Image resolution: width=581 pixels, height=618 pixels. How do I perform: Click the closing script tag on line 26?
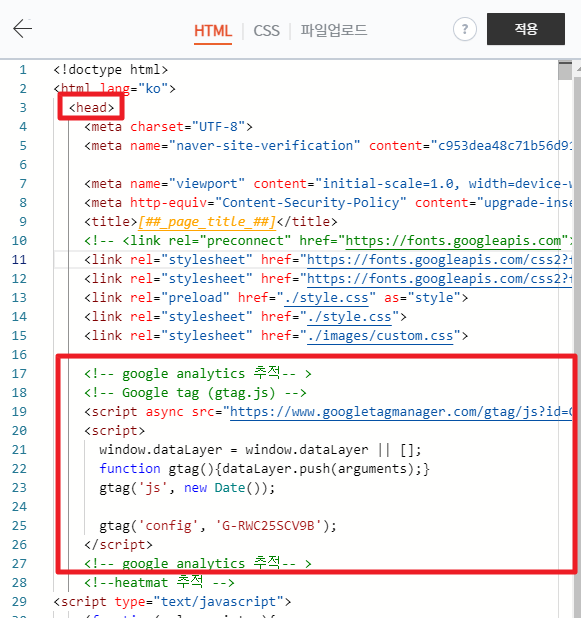click(x=118, y=545)
